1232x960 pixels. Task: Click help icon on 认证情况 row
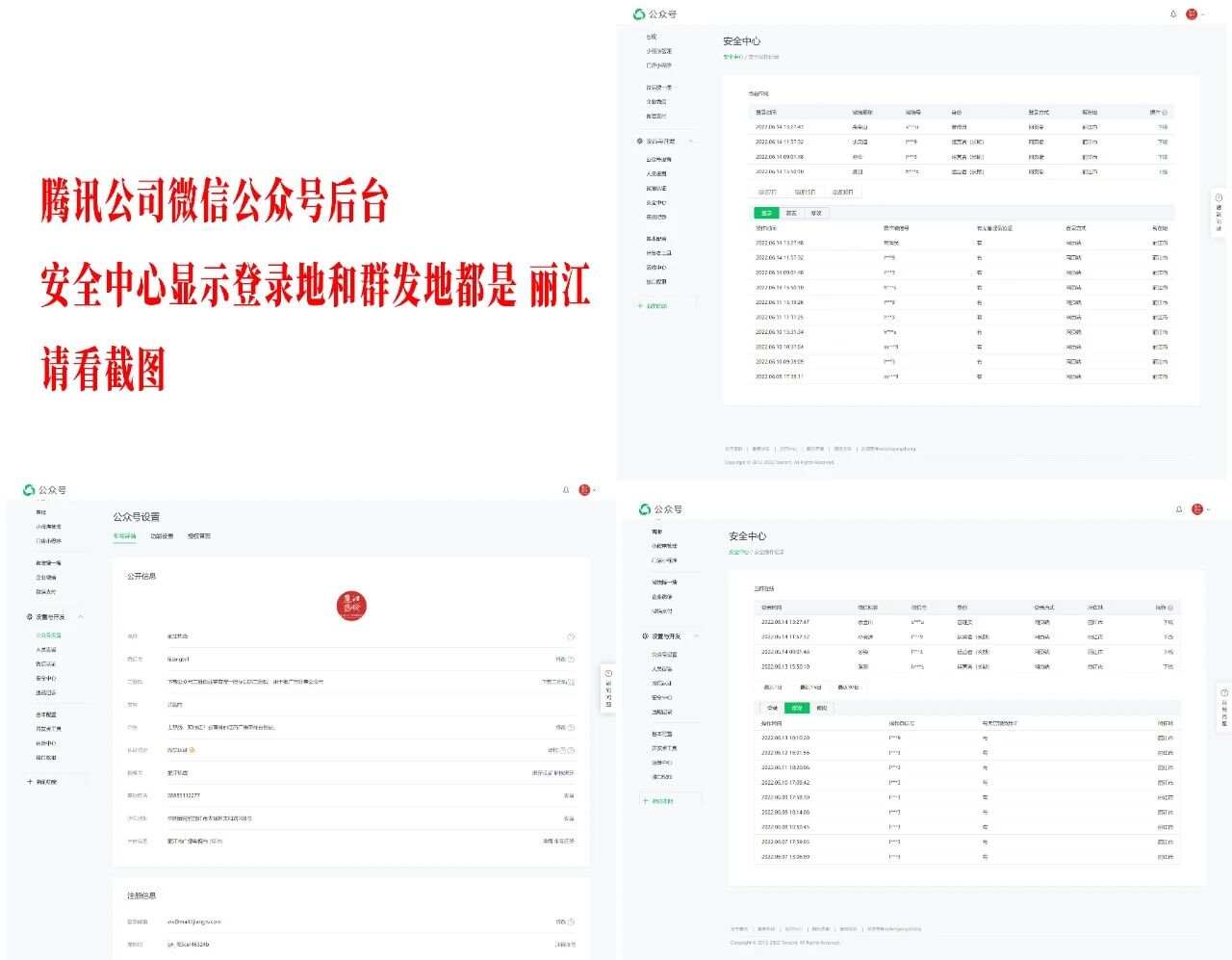[x=571, y=751]
